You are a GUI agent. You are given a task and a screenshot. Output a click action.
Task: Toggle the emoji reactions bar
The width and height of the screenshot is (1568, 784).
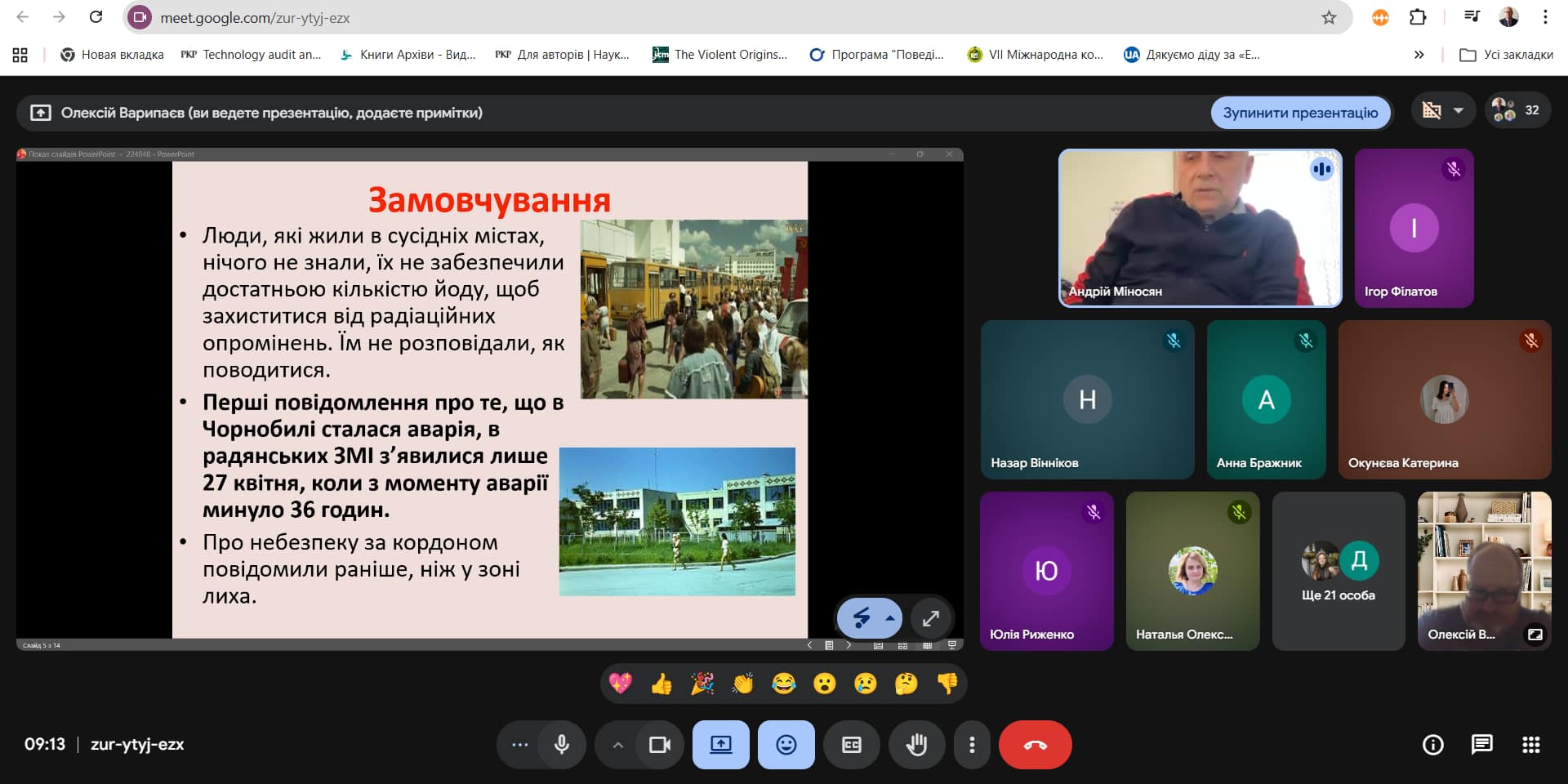[786, 745]
